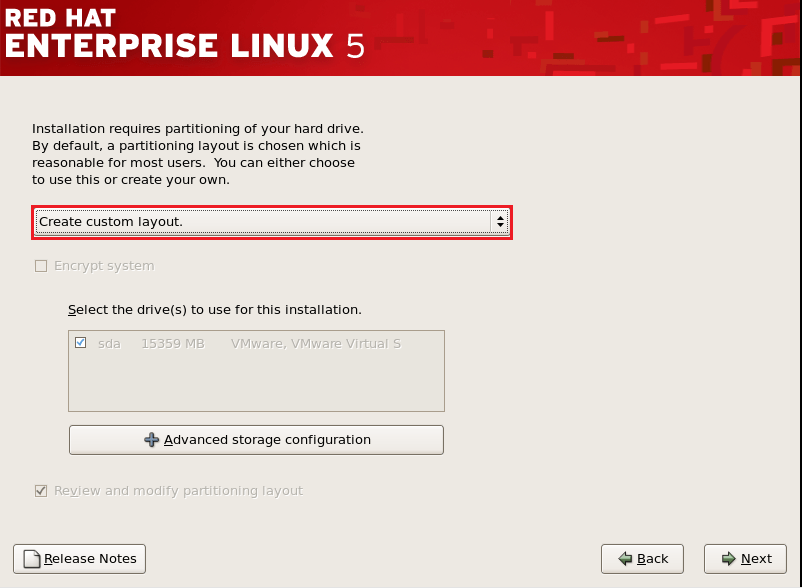Uncheck the sda drive checkbox
Viewport: 802px width, 588px height.
tap(80, 343)
